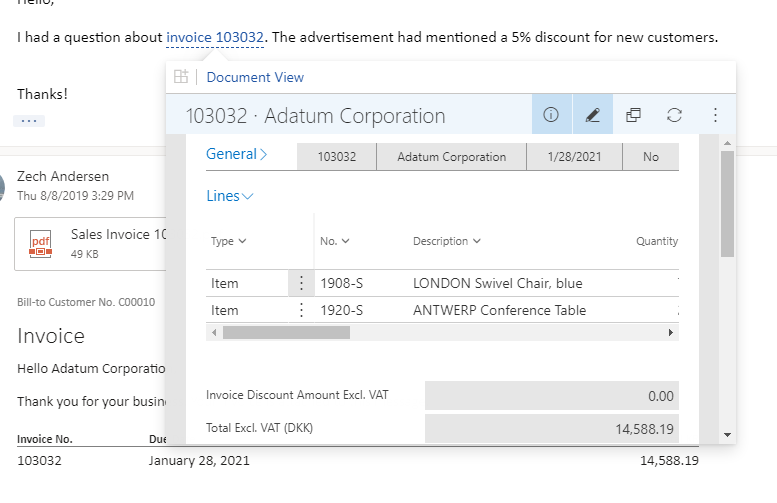
Task: Open the Description column dropdown
Action: click(x=447, y=241)
